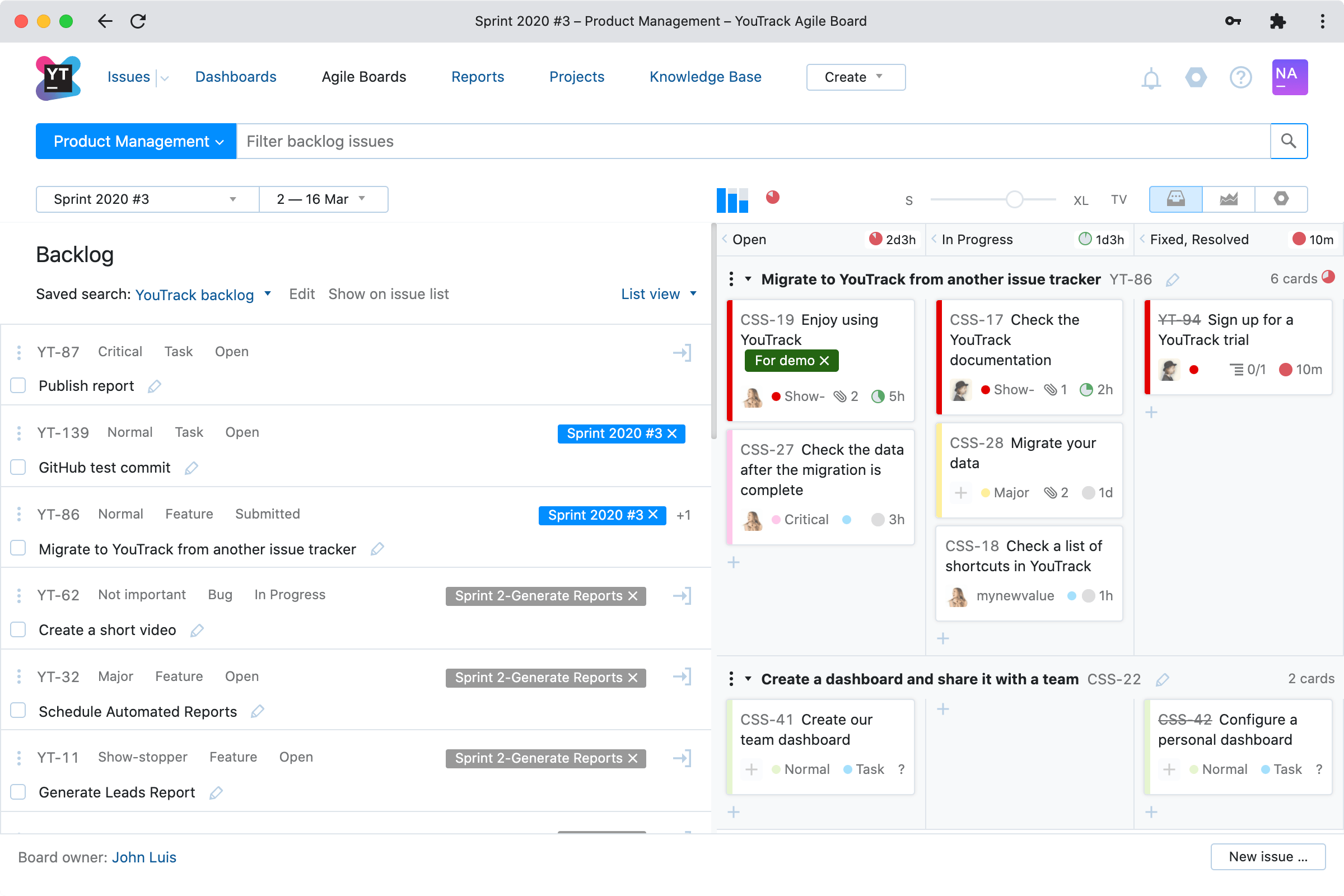Viewport: 1344px width, 896px height.
Task: Add card under YT-94 in Fixed column
Action: 1151,413
